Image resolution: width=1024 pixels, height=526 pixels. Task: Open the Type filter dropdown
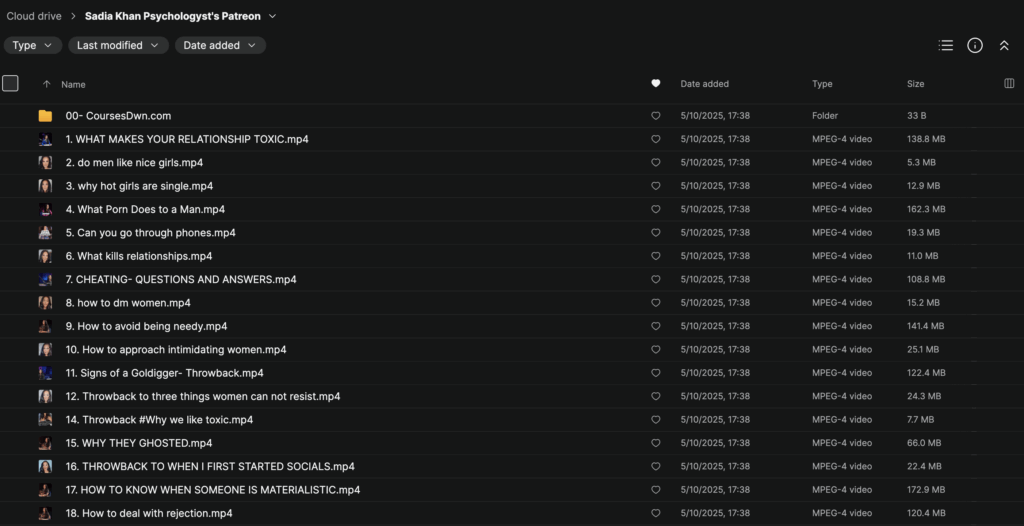coord(33,45)
